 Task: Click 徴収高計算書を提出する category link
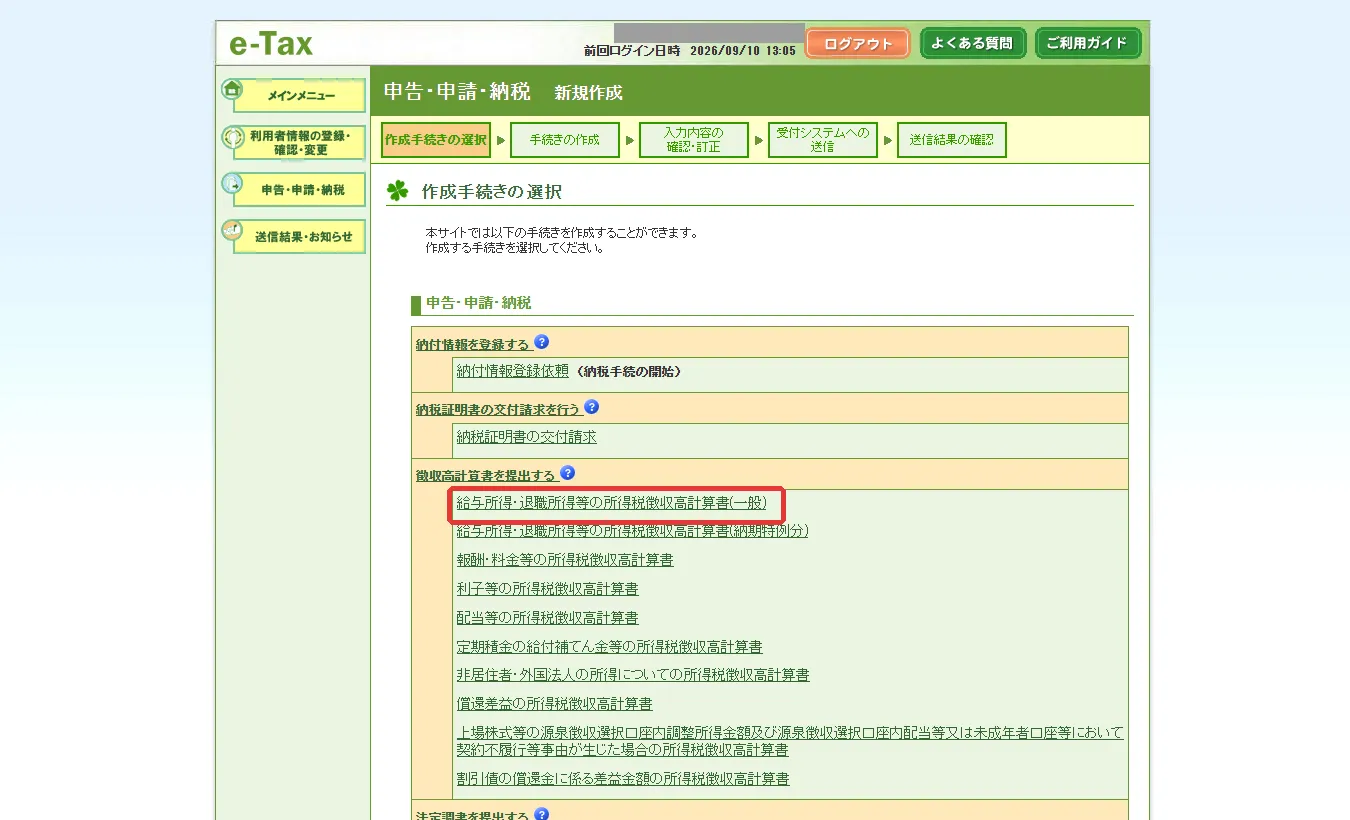point(486,474)
